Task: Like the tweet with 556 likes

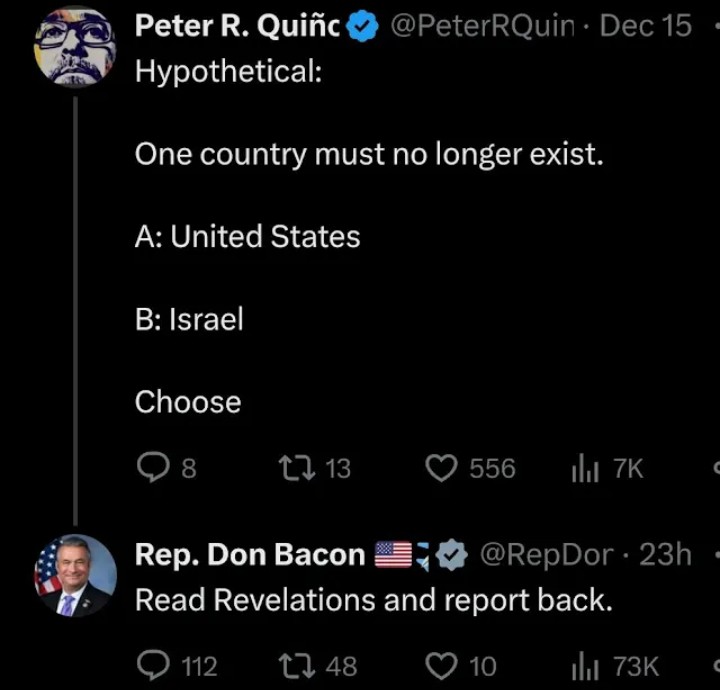Action: [441, 468]
